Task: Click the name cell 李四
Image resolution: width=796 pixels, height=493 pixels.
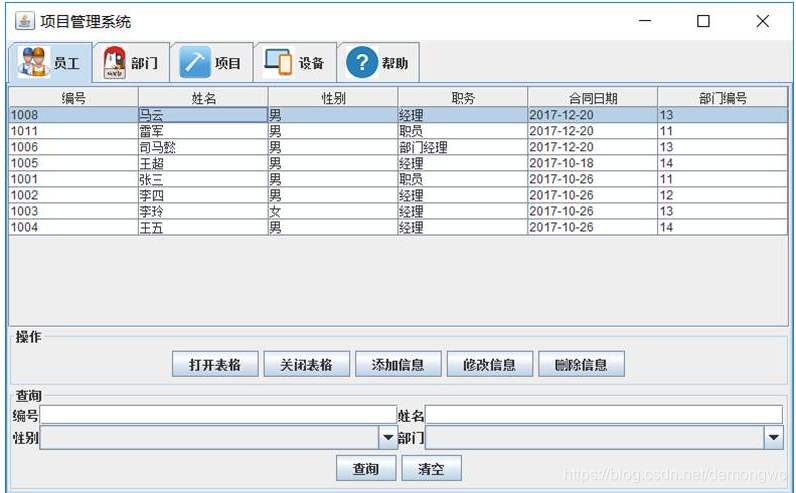Action: pos(203,195)
